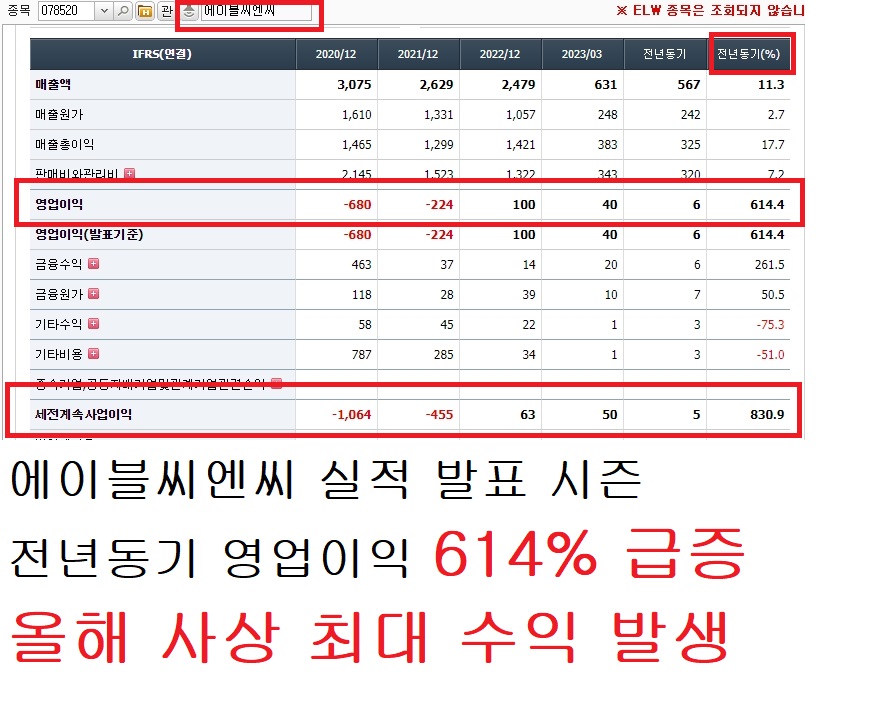Click the 50.5 financial cost growth value
Screen dimensions: 873x705
[773, 295]
